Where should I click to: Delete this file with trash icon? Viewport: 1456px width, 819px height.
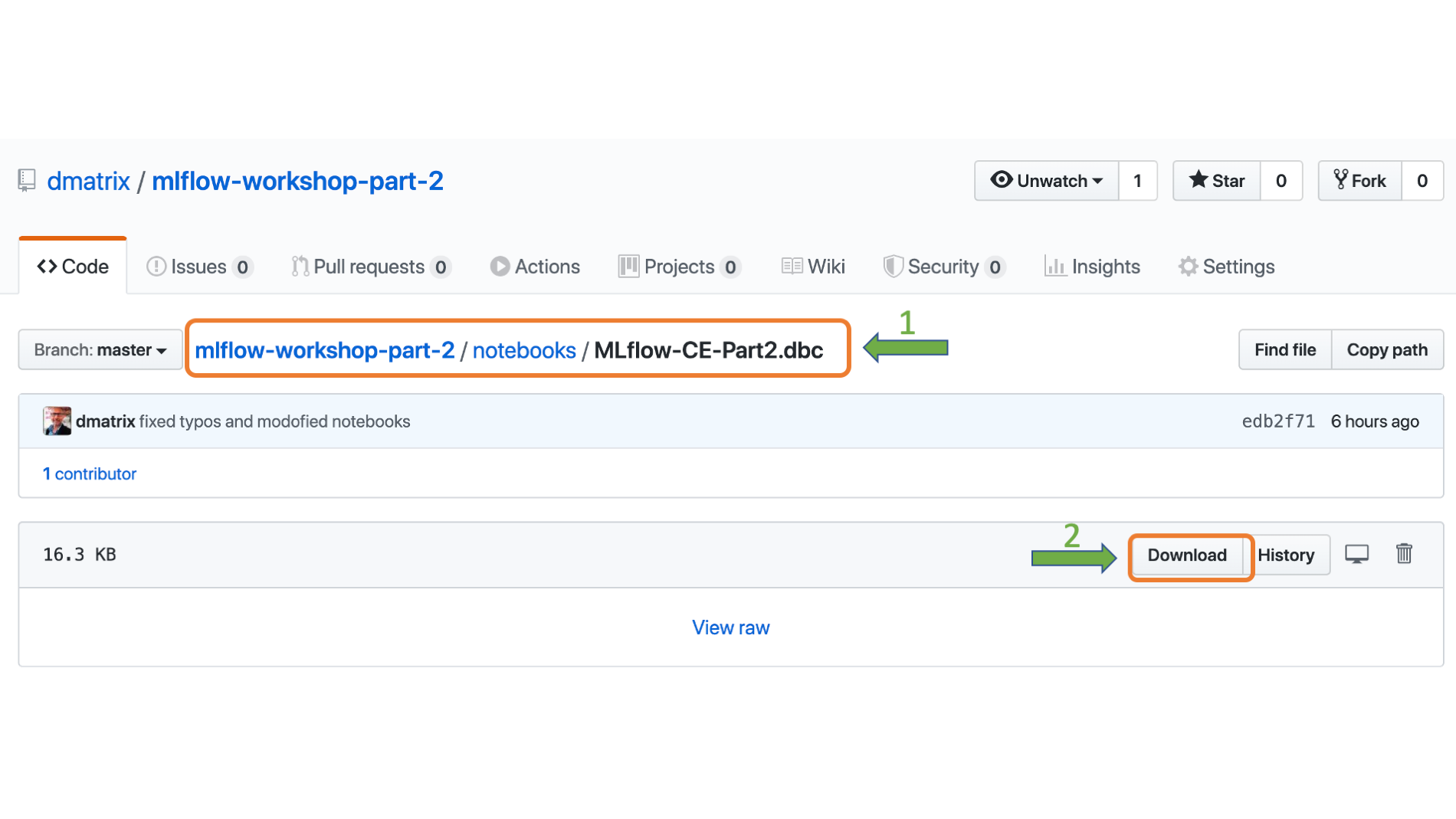pos(1404,553)
